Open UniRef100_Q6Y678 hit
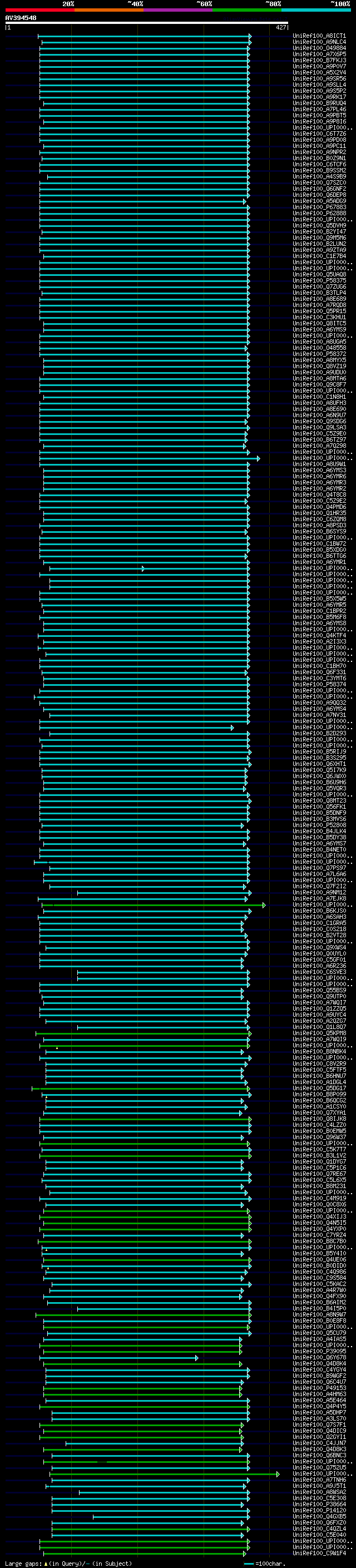 319,1357
